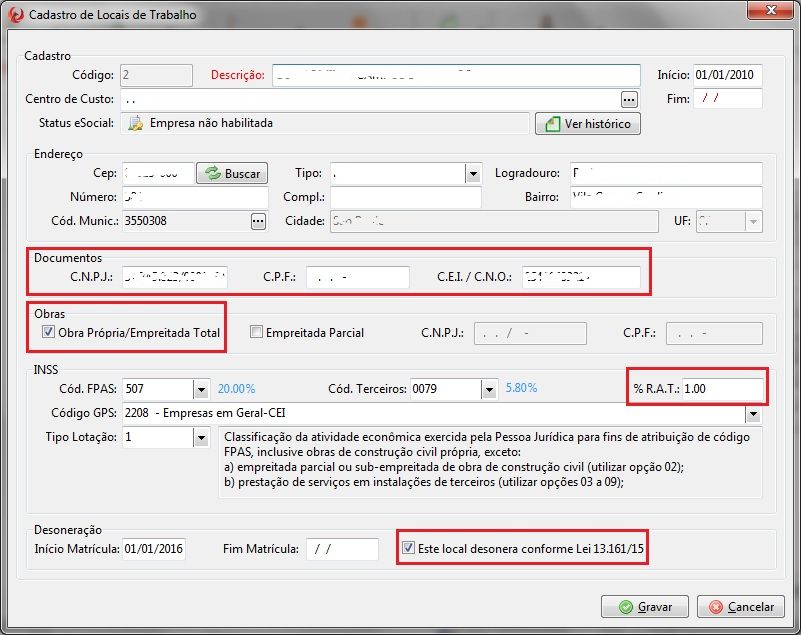Click Buscar to search the Cep
Viewport: 801px width, 635px height.
232,173
